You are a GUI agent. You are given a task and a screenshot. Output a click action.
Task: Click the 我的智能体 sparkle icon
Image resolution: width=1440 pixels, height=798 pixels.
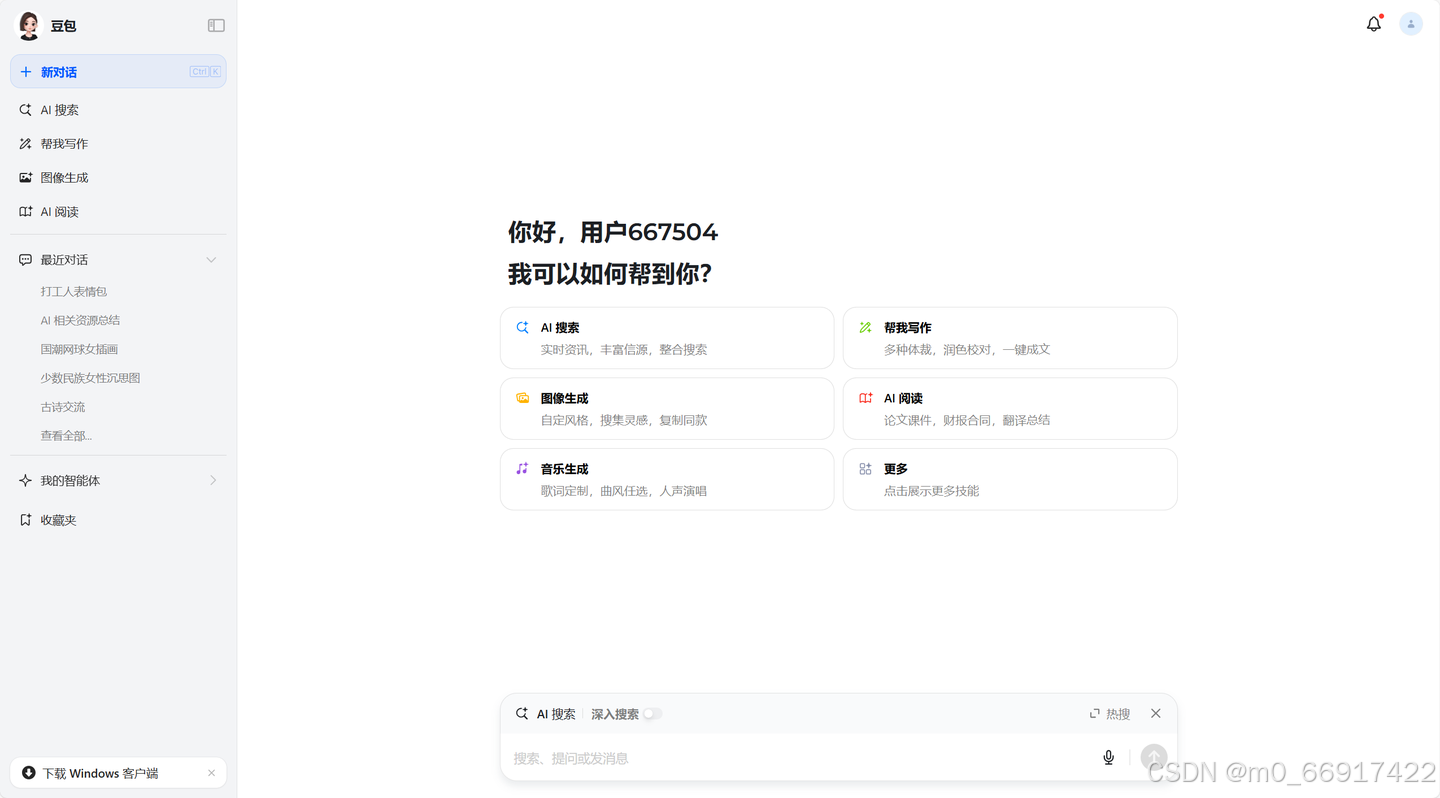(26, 481)
